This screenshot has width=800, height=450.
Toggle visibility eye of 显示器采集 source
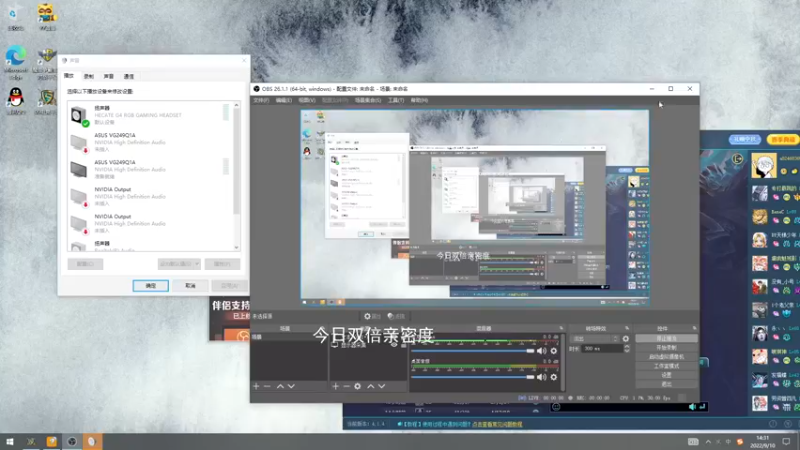394,345
